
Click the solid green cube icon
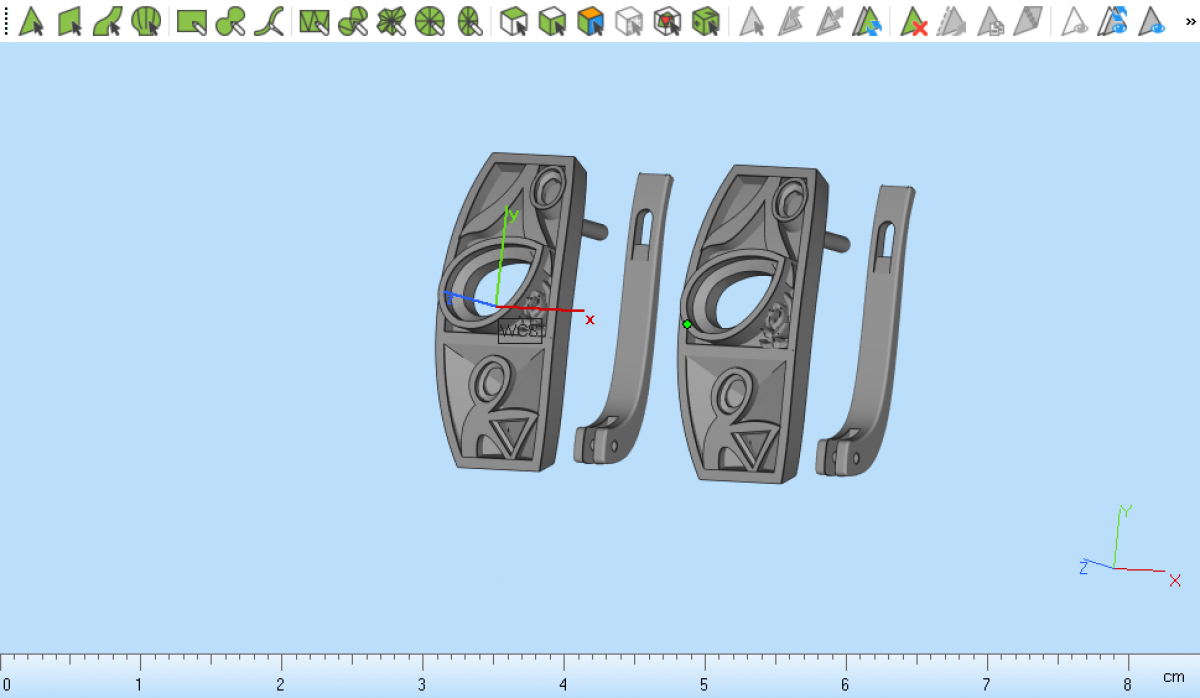(x=706, y=20)
